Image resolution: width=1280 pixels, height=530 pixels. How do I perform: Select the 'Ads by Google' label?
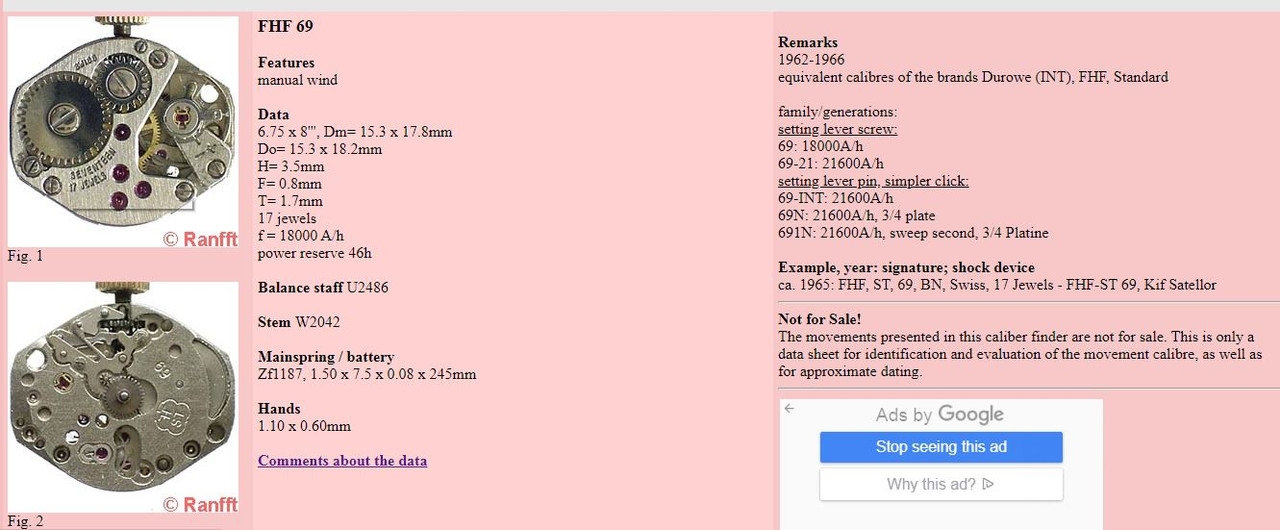(x=940, y=414)
